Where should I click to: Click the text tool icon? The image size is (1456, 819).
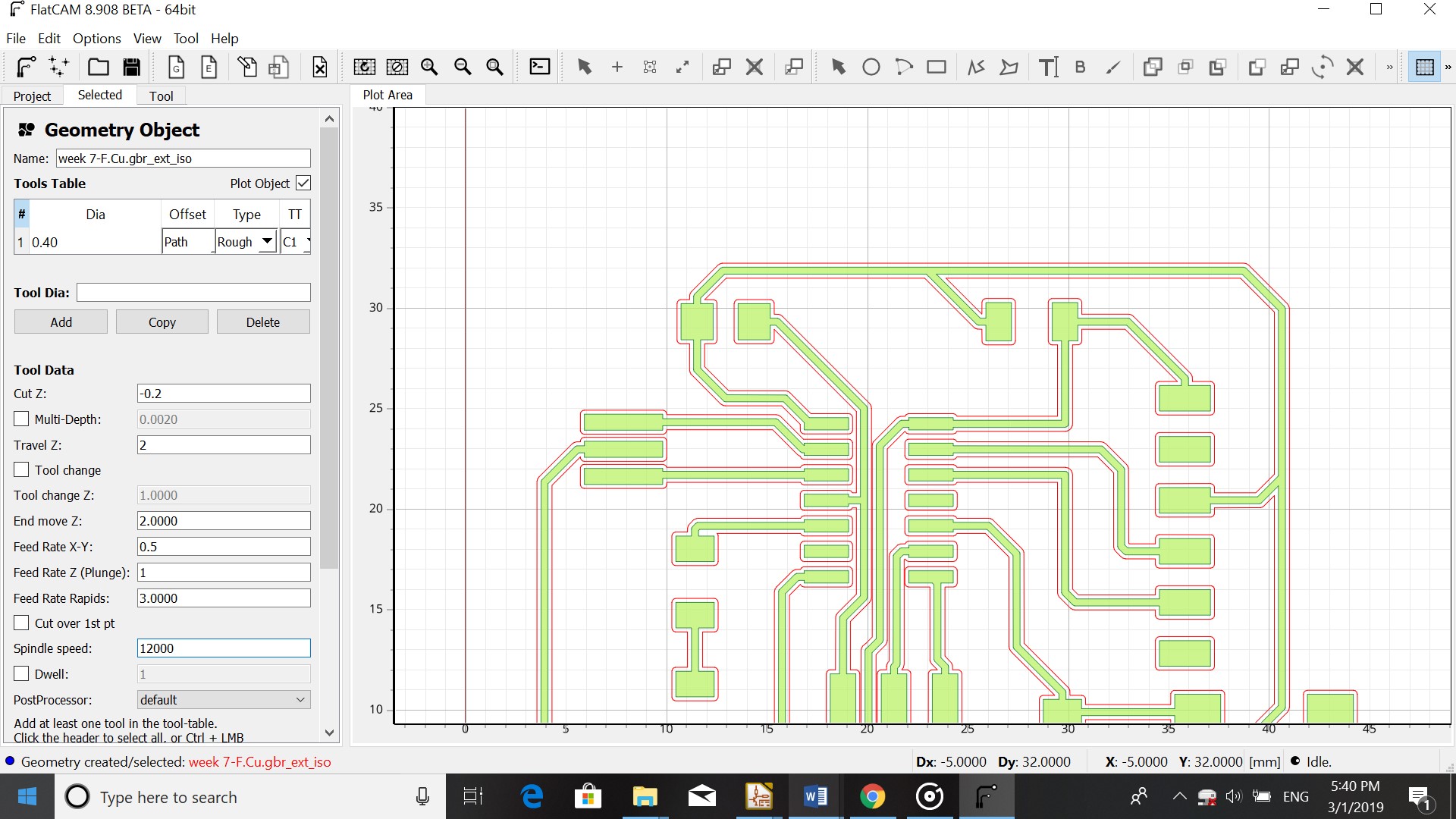[1048, 67]
